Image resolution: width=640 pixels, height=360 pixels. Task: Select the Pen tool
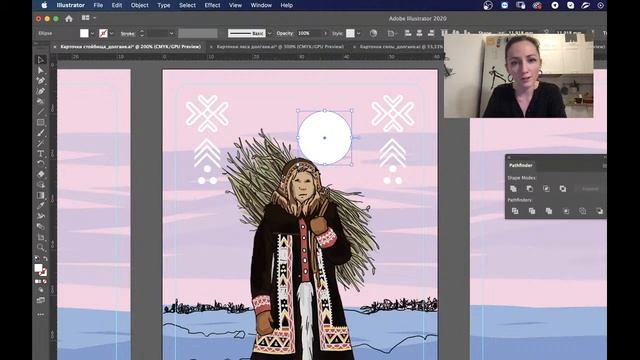(x=40, y=81)
